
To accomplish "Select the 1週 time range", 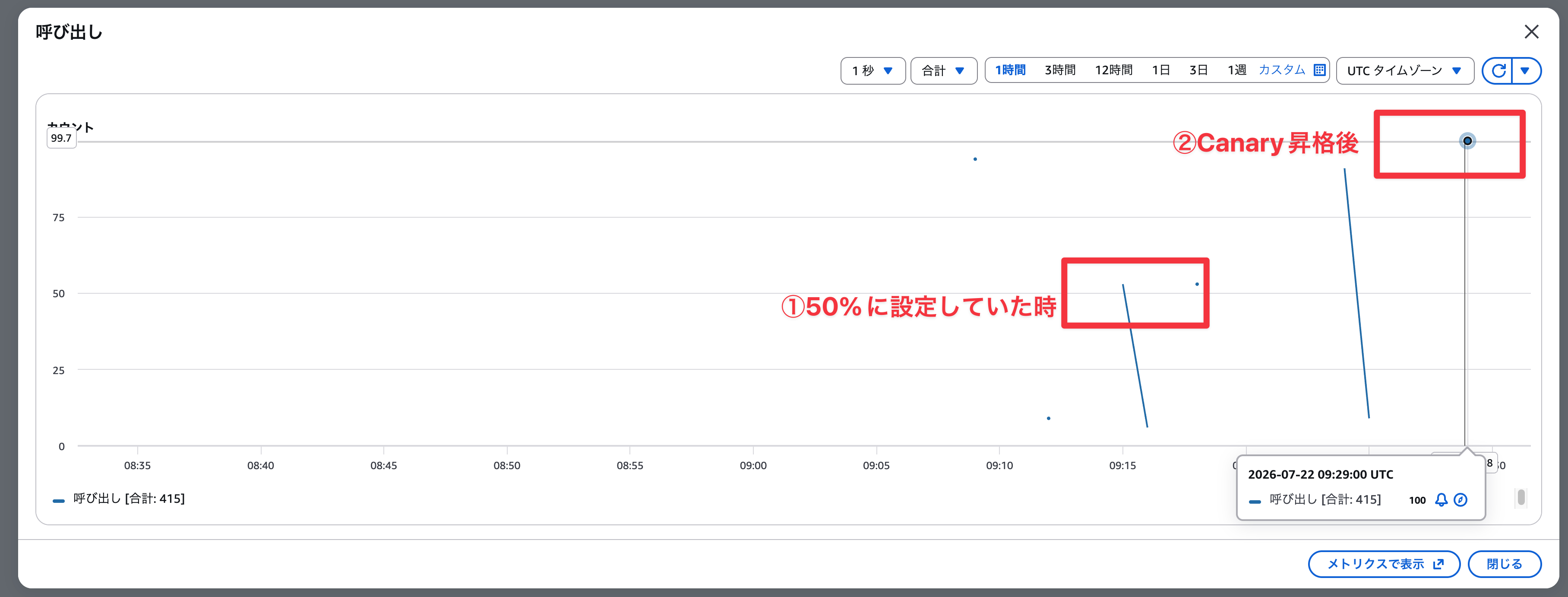I will (1236, 70).
